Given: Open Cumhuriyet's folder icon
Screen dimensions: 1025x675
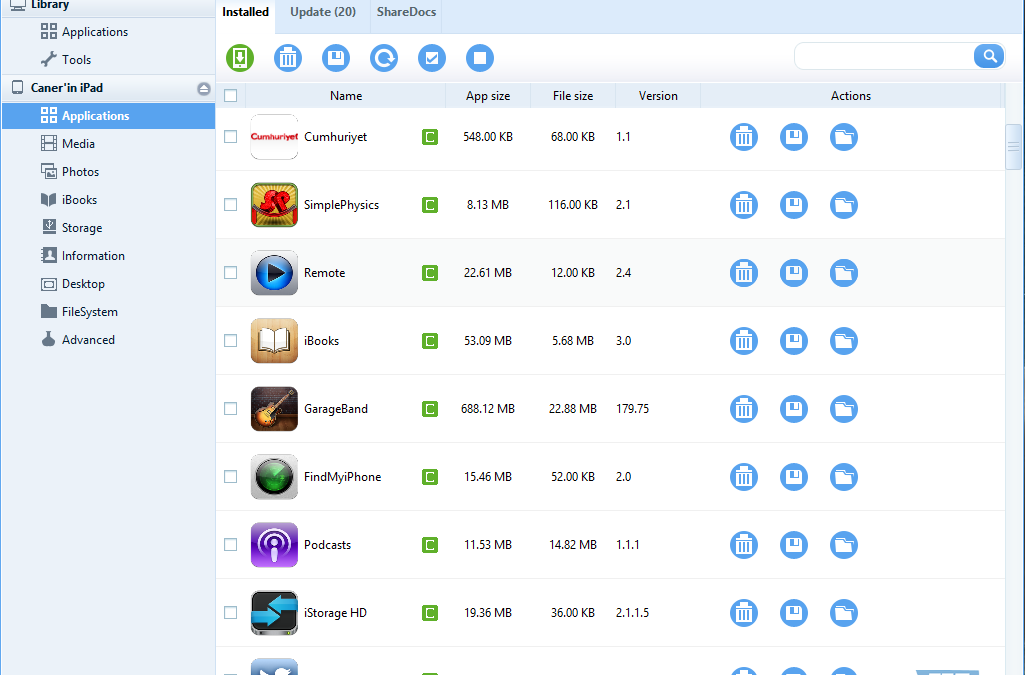Looking at the screenshot, I should tap(844, 137).
